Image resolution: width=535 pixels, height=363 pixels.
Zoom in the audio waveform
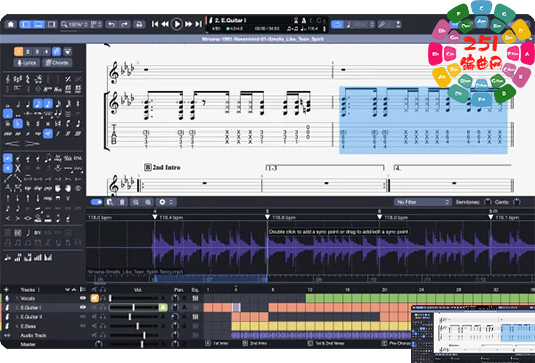point(148,202)
